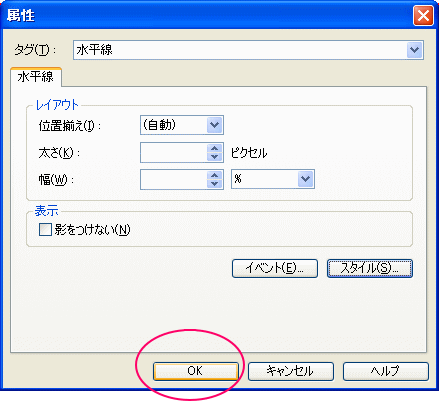
Task: Increase 幅(W) with the up arrow
Action: [x=215, y=175]
